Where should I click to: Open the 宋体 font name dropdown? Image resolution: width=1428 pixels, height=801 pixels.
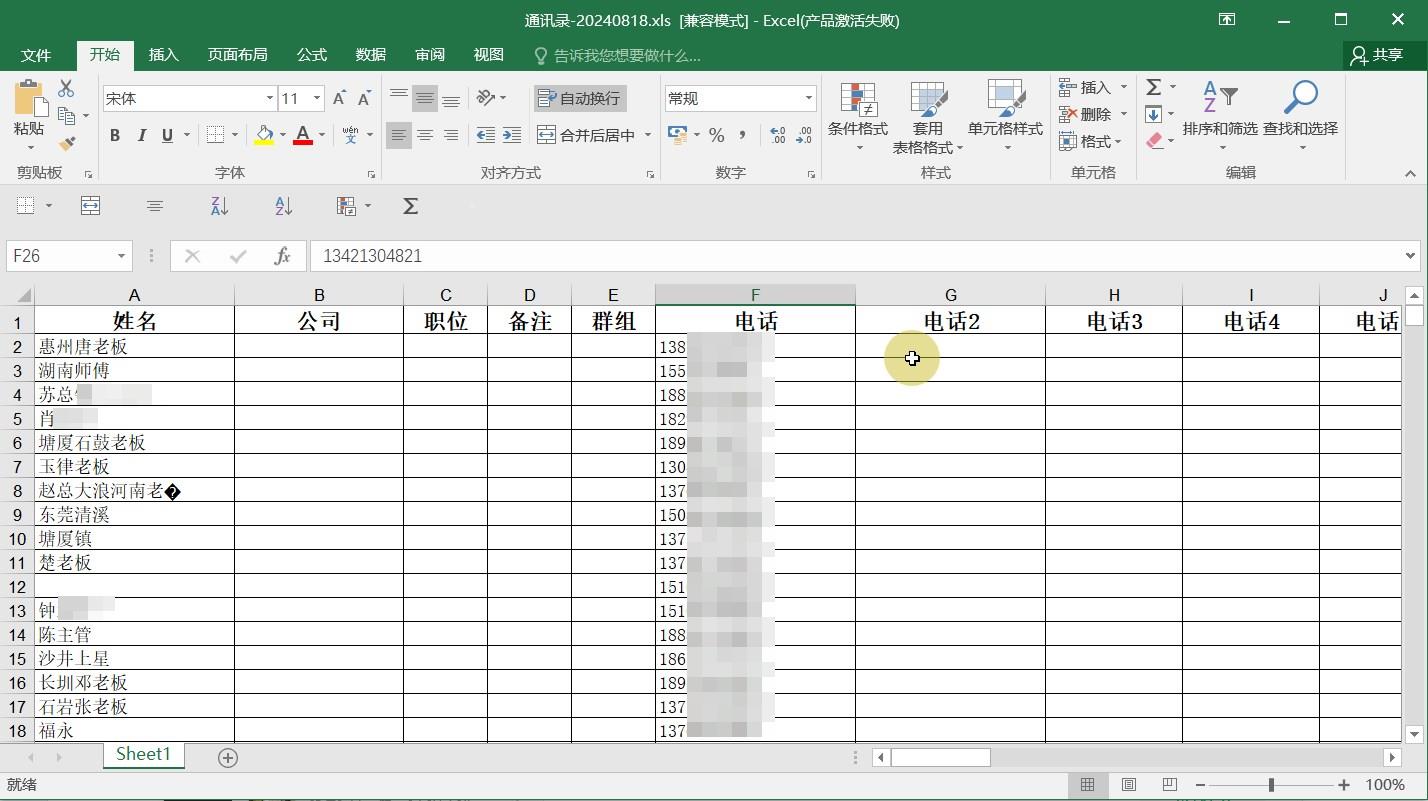(x=269, y=98)
